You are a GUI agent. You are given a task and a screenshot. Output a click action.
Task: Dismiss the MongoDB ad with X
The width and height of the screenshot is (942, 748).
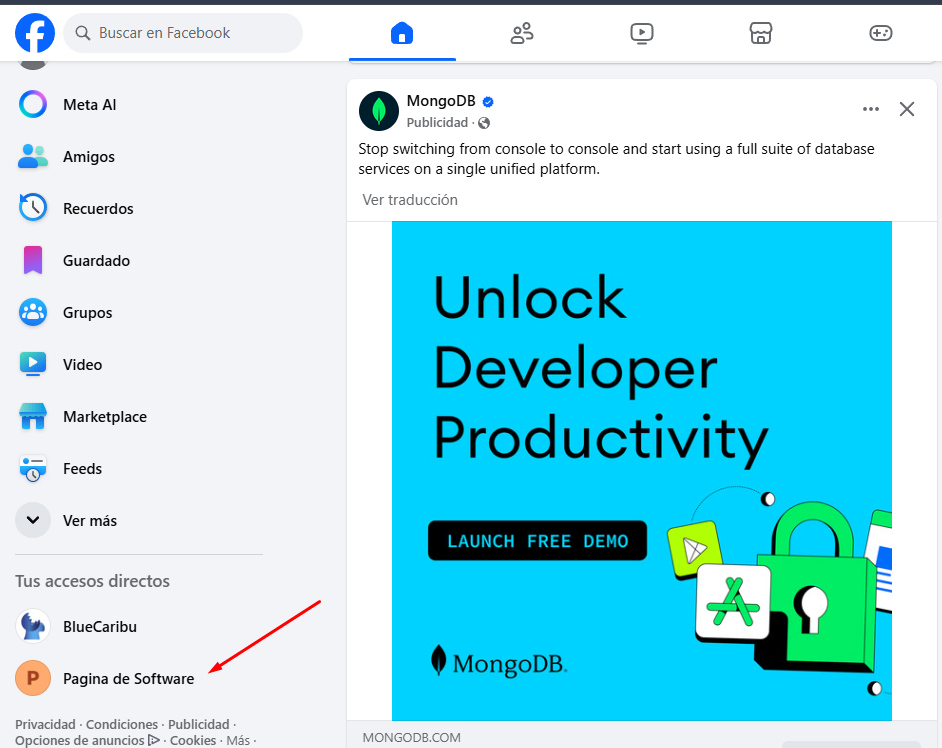click(x=907, y=109)
